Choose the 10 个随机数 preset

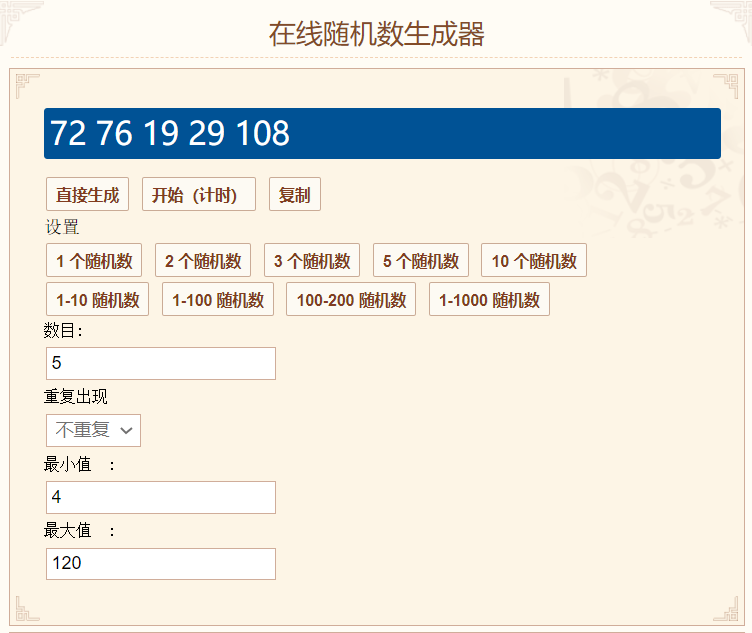534,260
